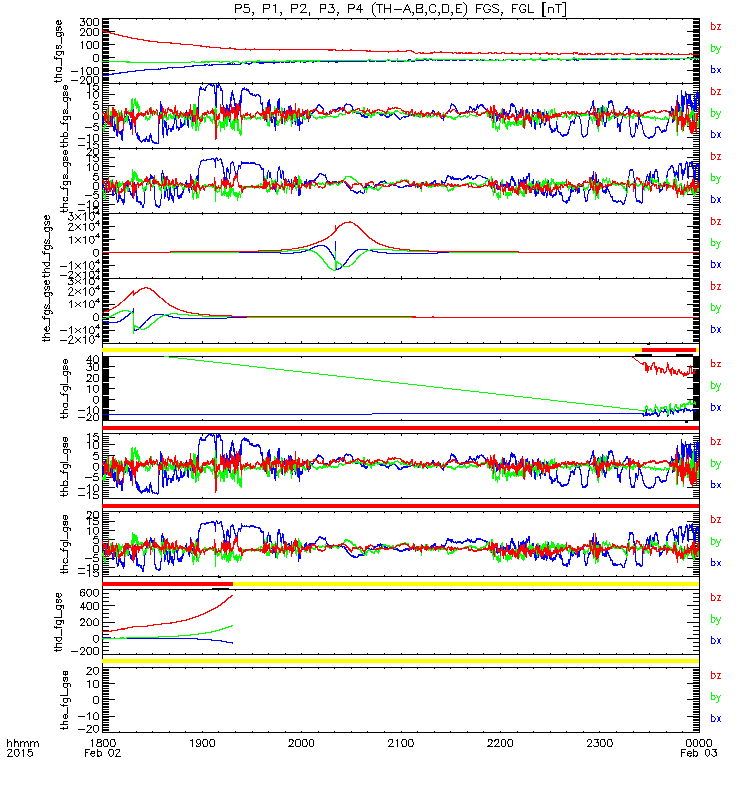Click the 2000 time axis label
Screen dimensions: 750x800
click(301, 743)
